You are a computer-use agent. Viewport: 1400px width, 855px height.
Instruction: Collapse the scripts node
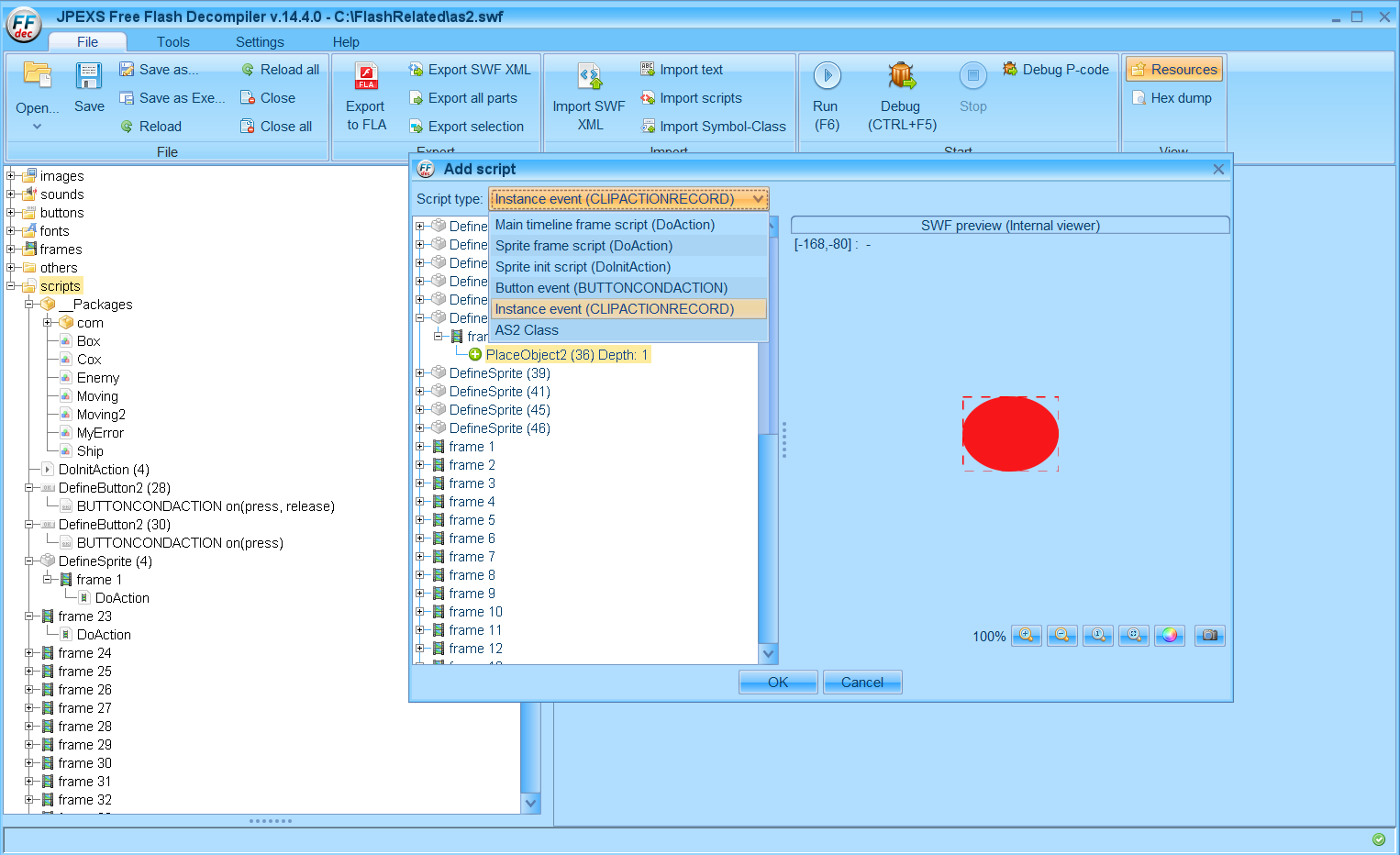pyautogui.click(x=11, y=285)
